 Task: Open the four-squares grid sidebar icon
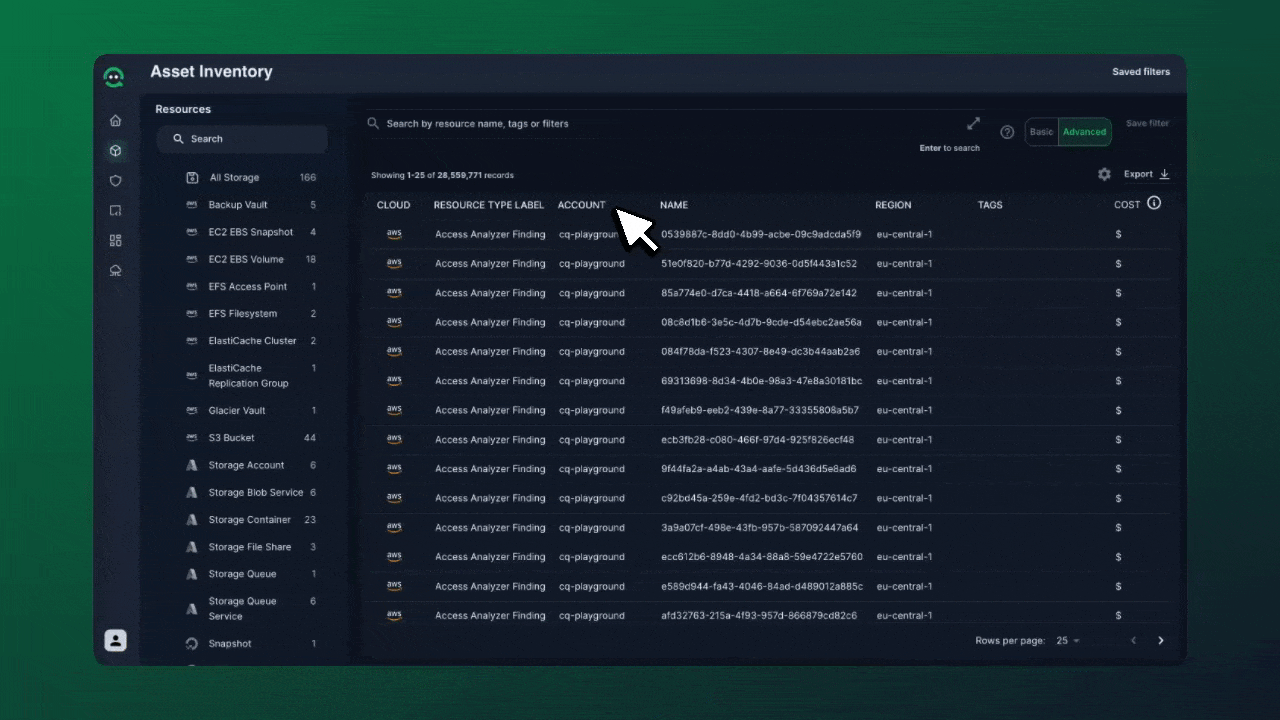[x=116, y=241]
